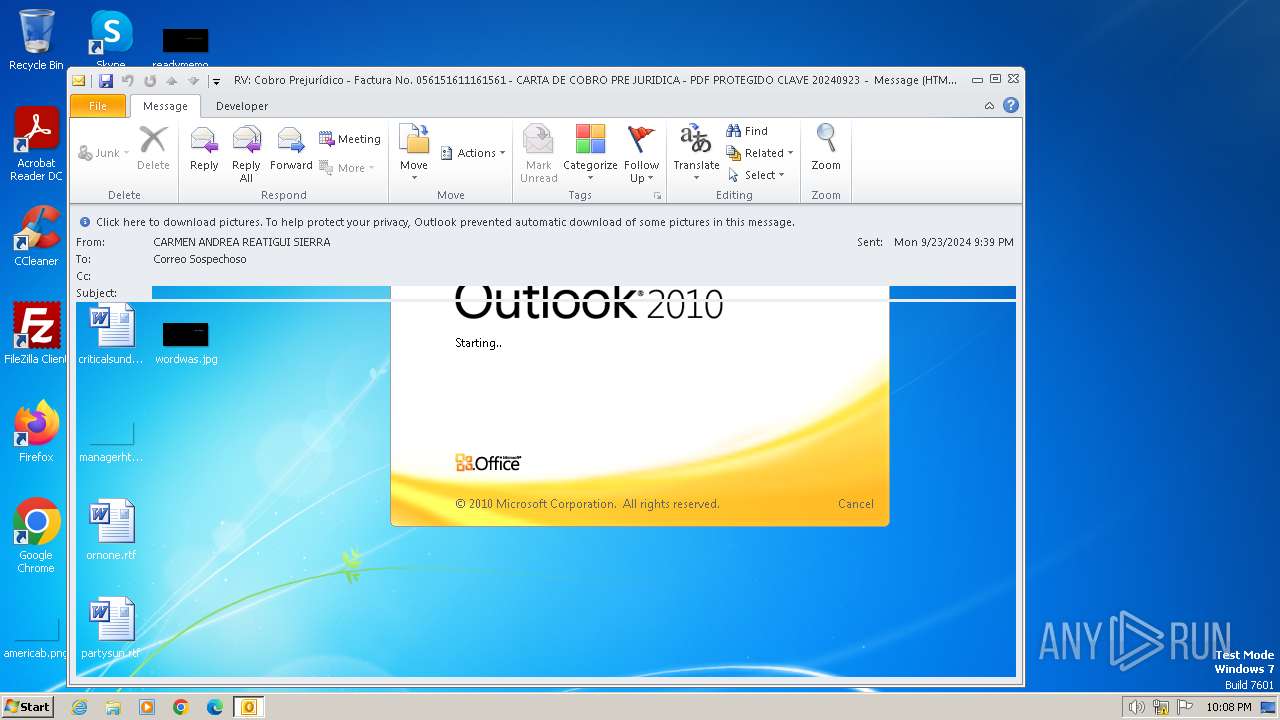
Task: Select the partysun.rtf document
Action: pos(111,628)
